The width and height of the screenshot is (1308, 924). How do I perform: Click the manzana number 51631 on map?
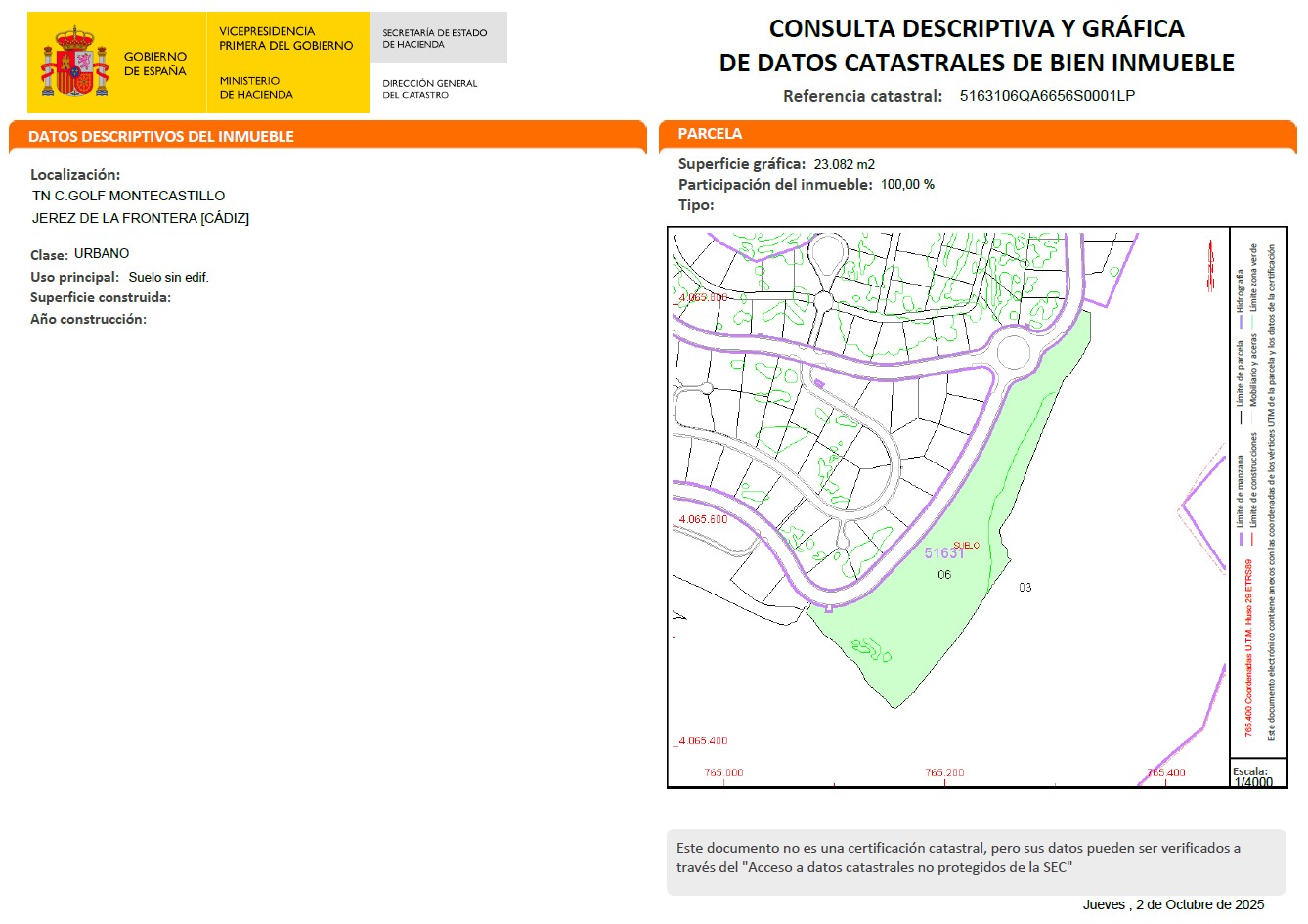[943, 553]
